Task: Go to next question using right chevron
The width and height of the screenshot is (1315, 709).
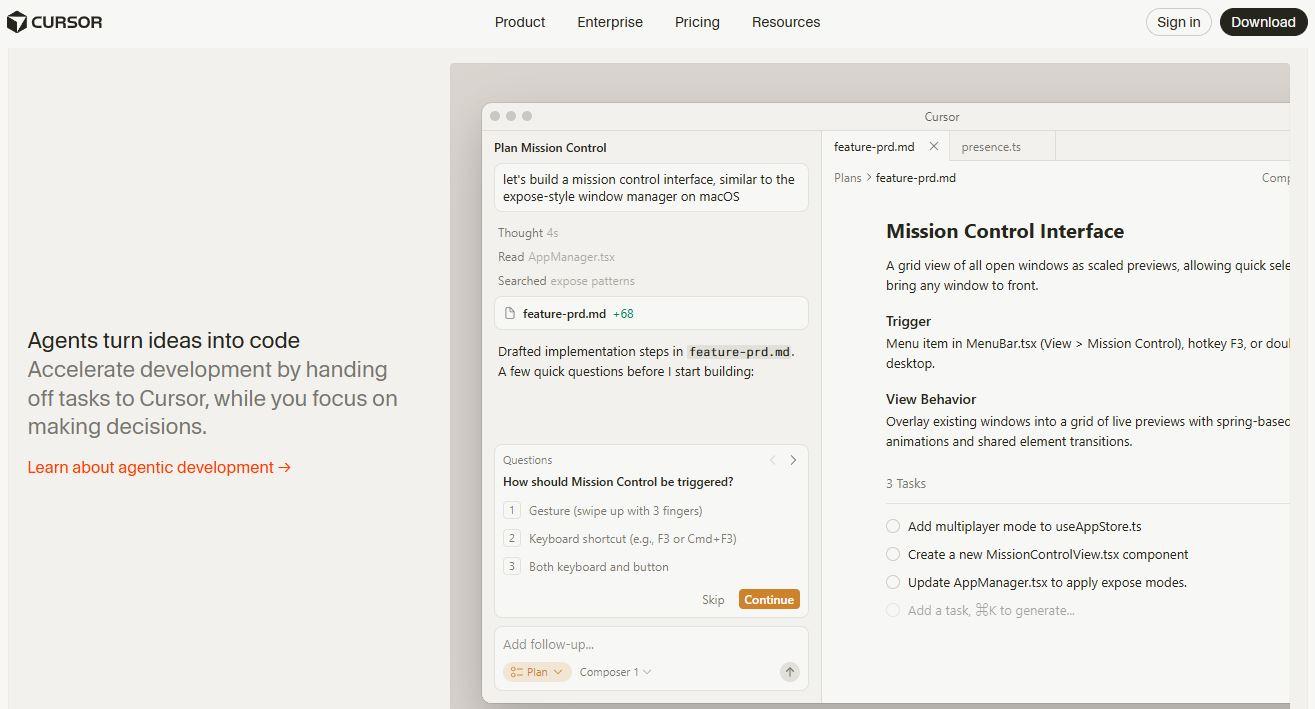Action: pos(793,460)
